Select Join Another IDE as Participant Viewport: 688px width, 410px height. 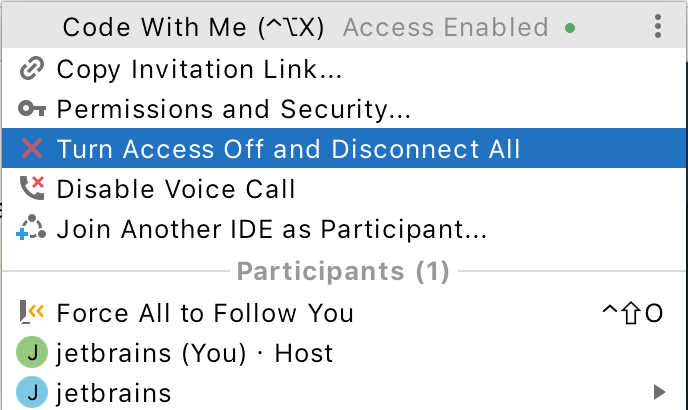click(271, 229)
